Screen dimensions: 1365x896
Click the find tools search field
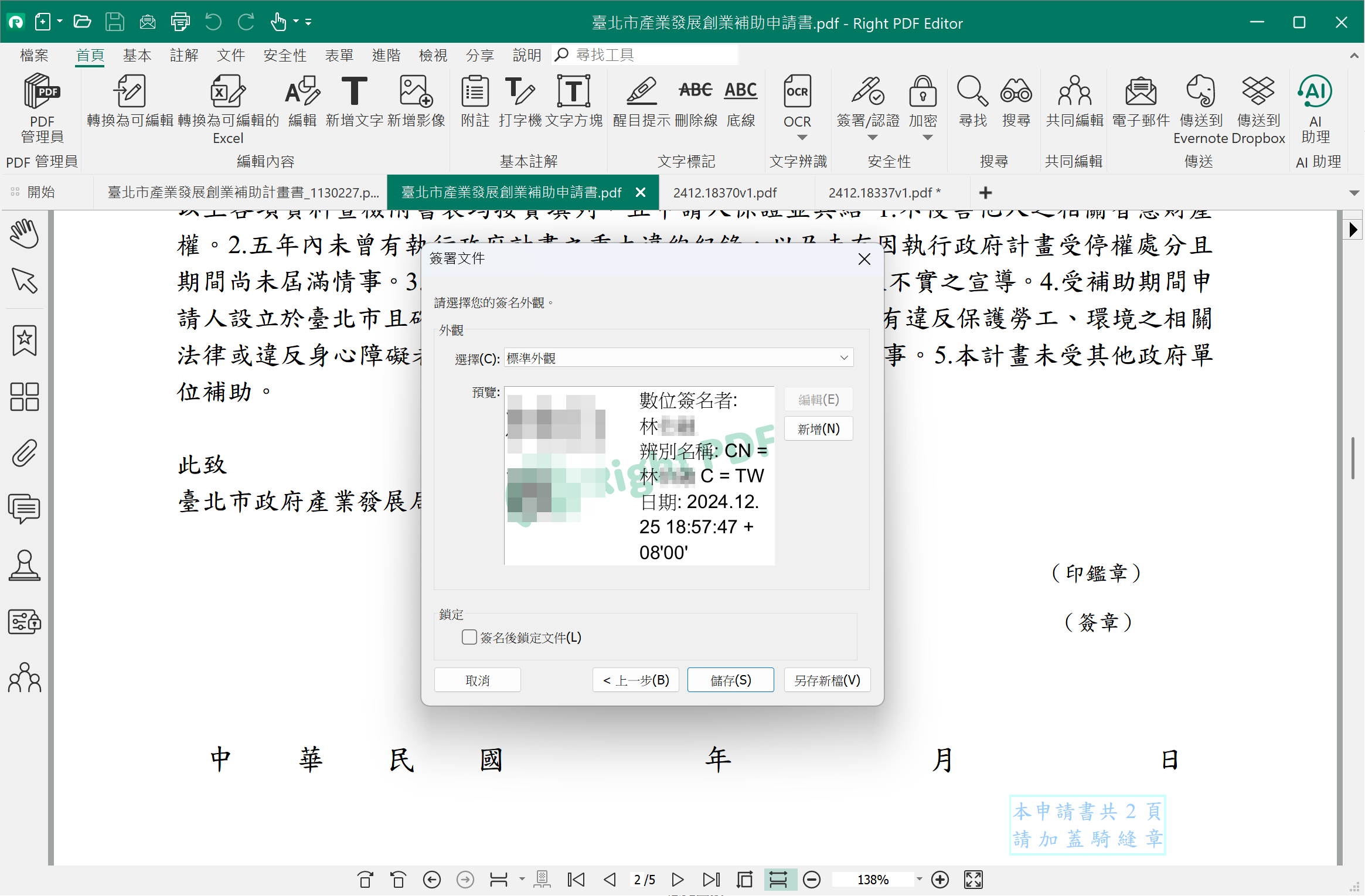[x=645, y=55]
